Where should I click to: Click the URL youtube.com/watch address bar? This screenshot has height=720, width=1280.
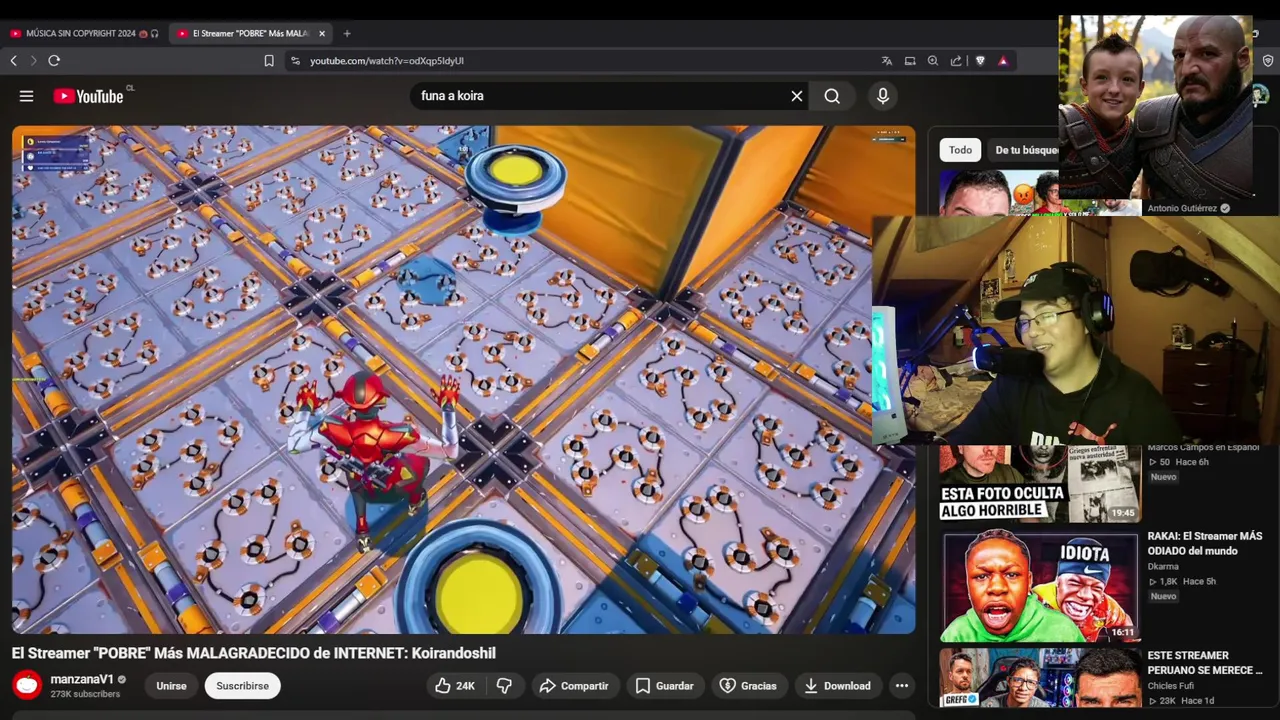(386, 61)
